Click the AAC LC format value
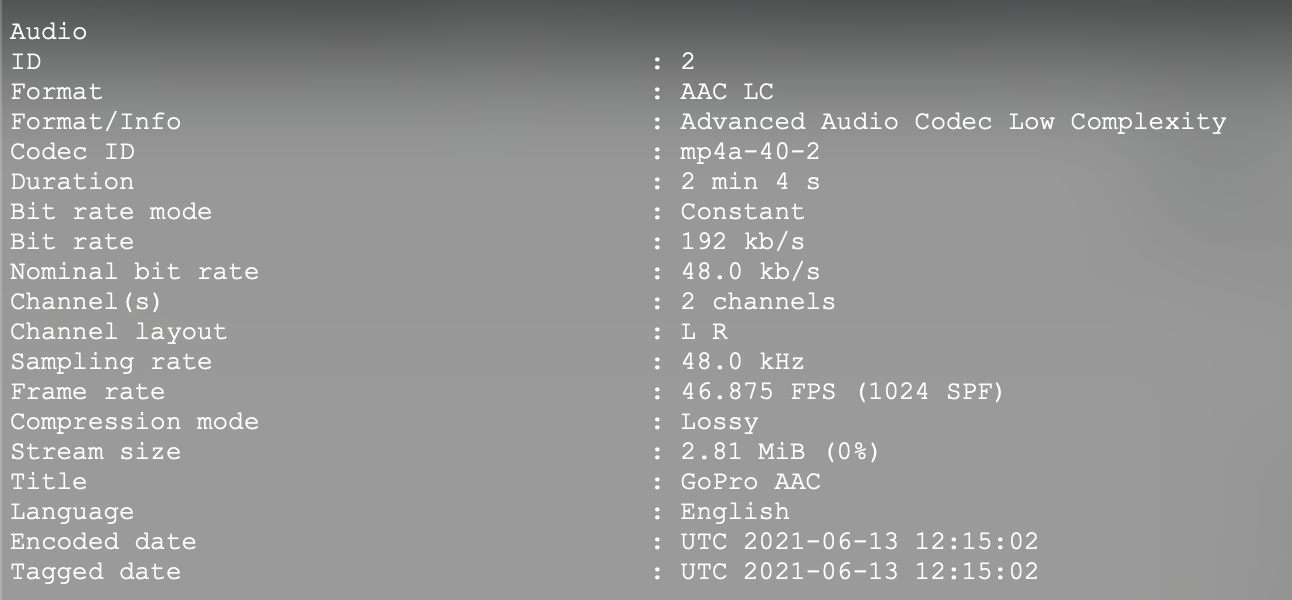The width and height of the screenshot is (1292, 600). 727,92
